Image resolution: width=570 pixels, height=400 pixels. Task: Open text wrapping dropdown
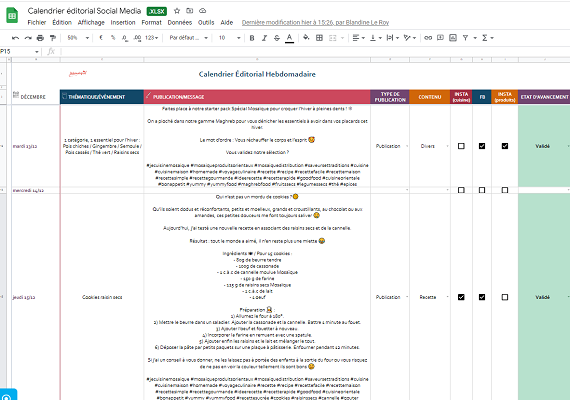(393, 38)
